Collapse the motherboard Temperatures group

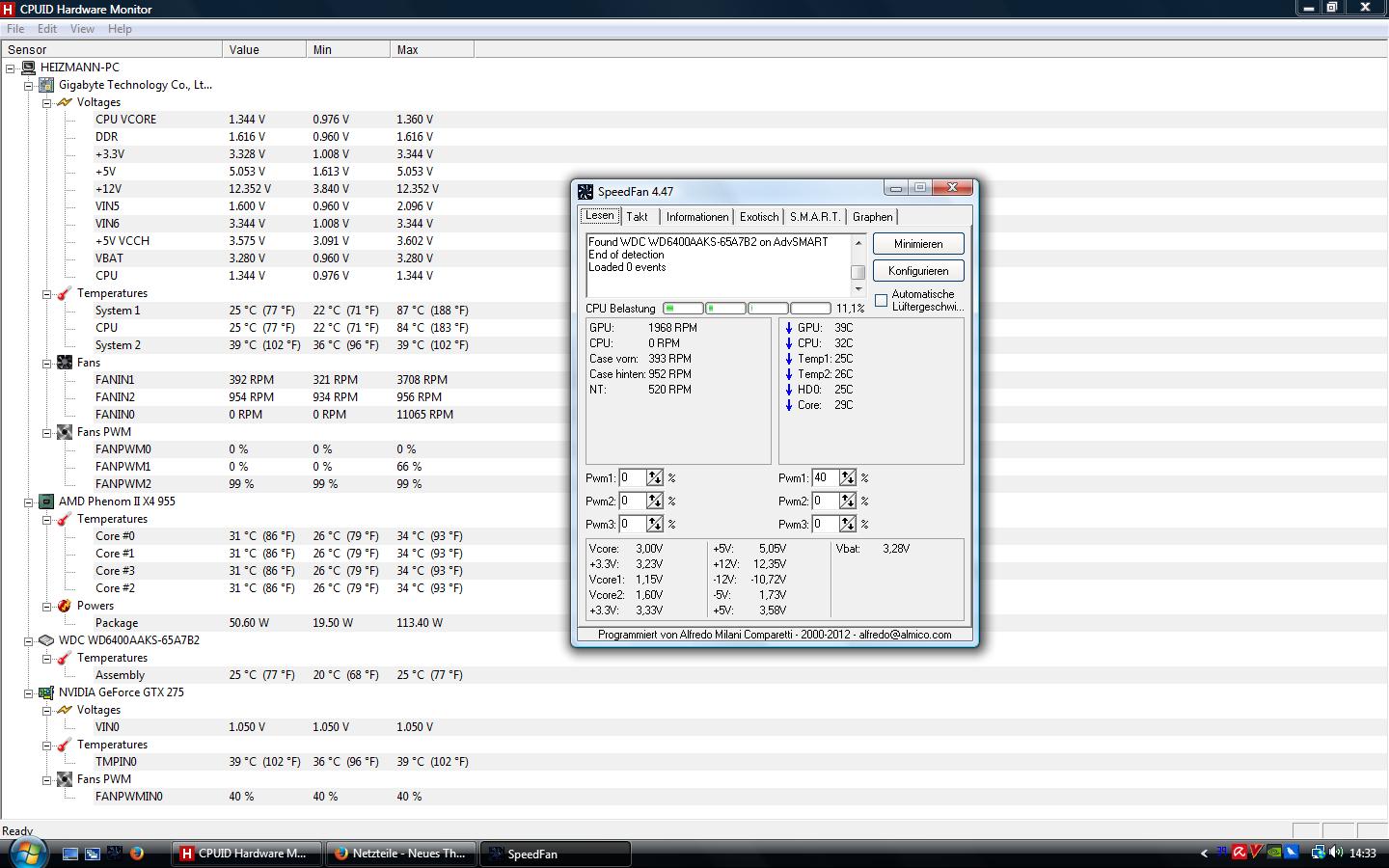click(x=46, y=293)
